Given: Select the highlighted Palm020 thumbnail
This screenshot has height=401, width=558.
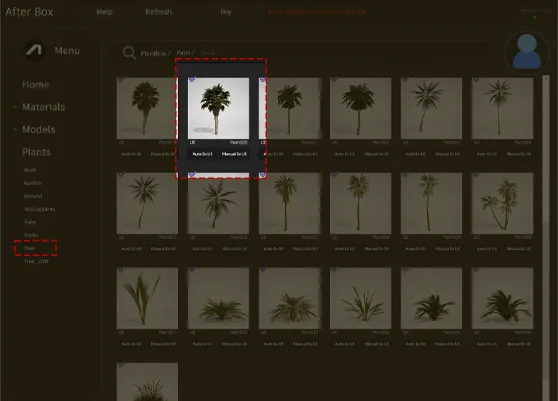Looking at the screenshot, I should click(219, 108).
